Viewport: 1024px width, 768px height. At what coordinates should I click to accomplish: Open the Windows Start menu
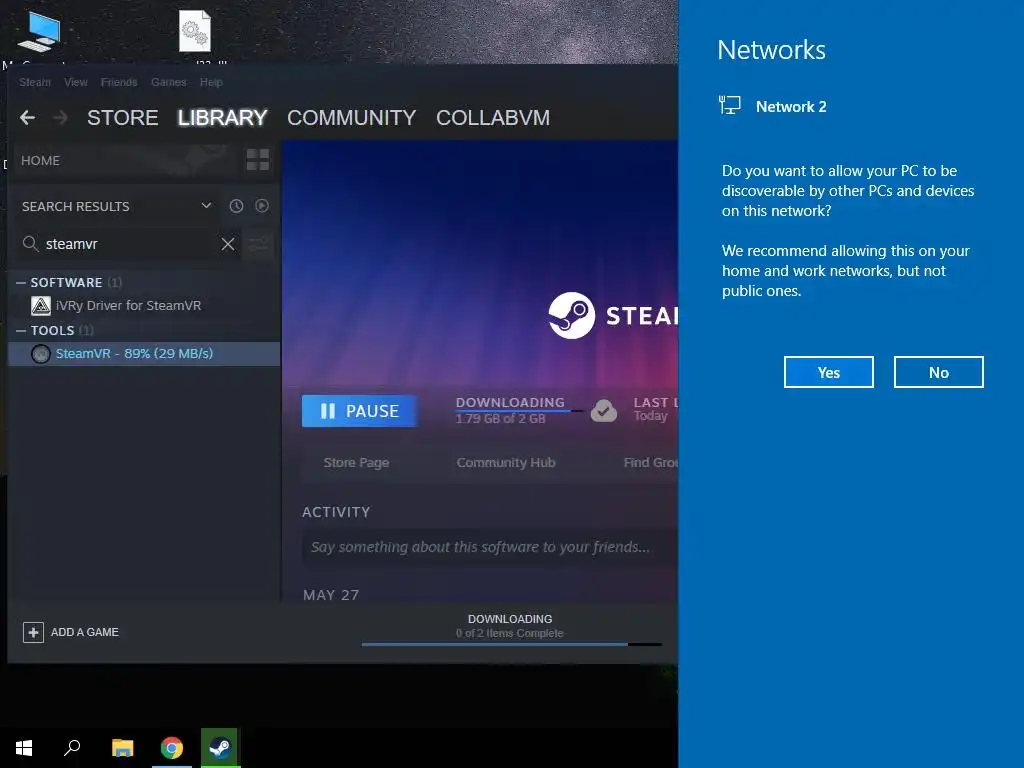(x=24, y=748)
